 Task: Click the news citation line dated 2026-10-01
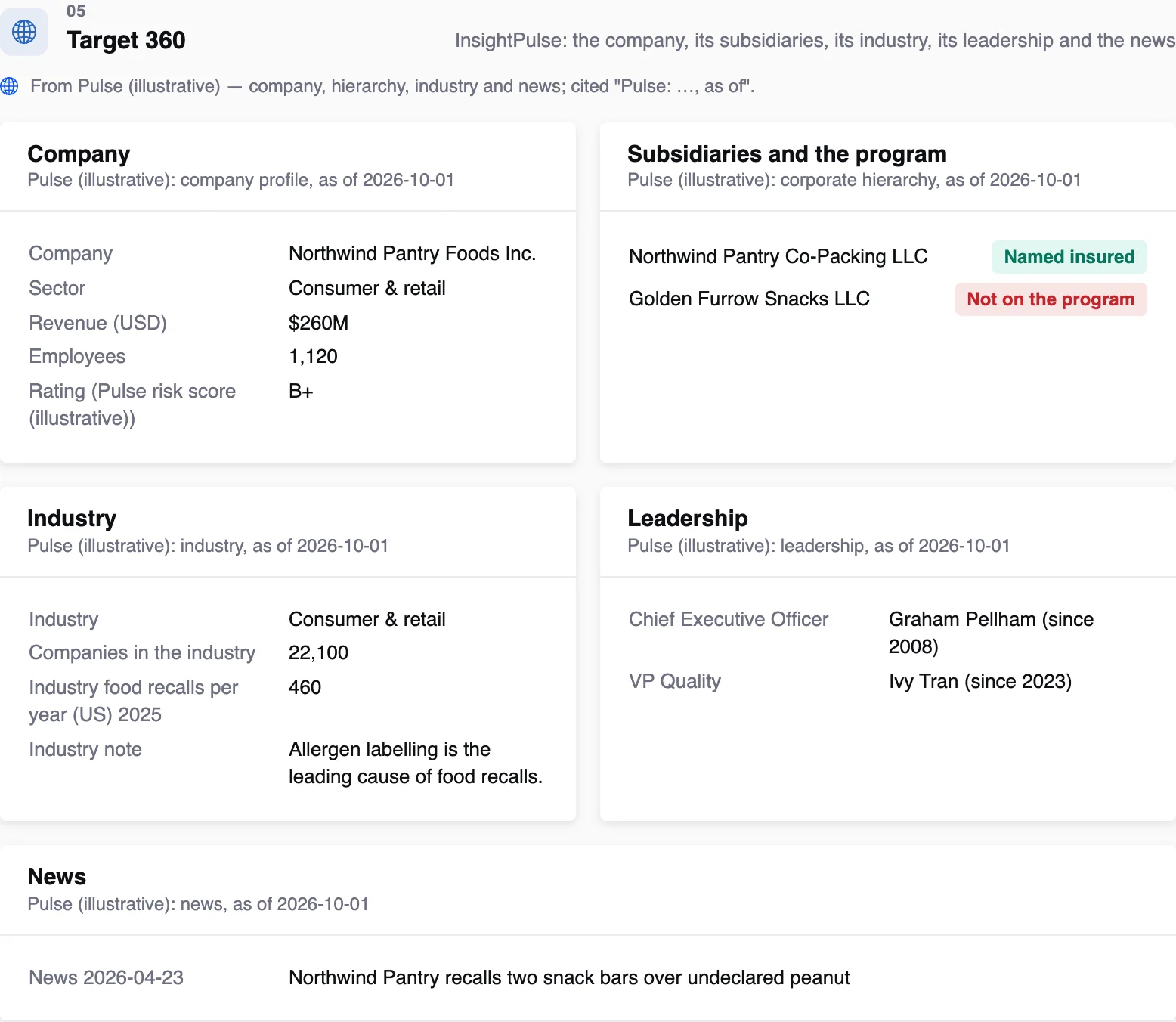pyautogui.click(x=198, y=904)
